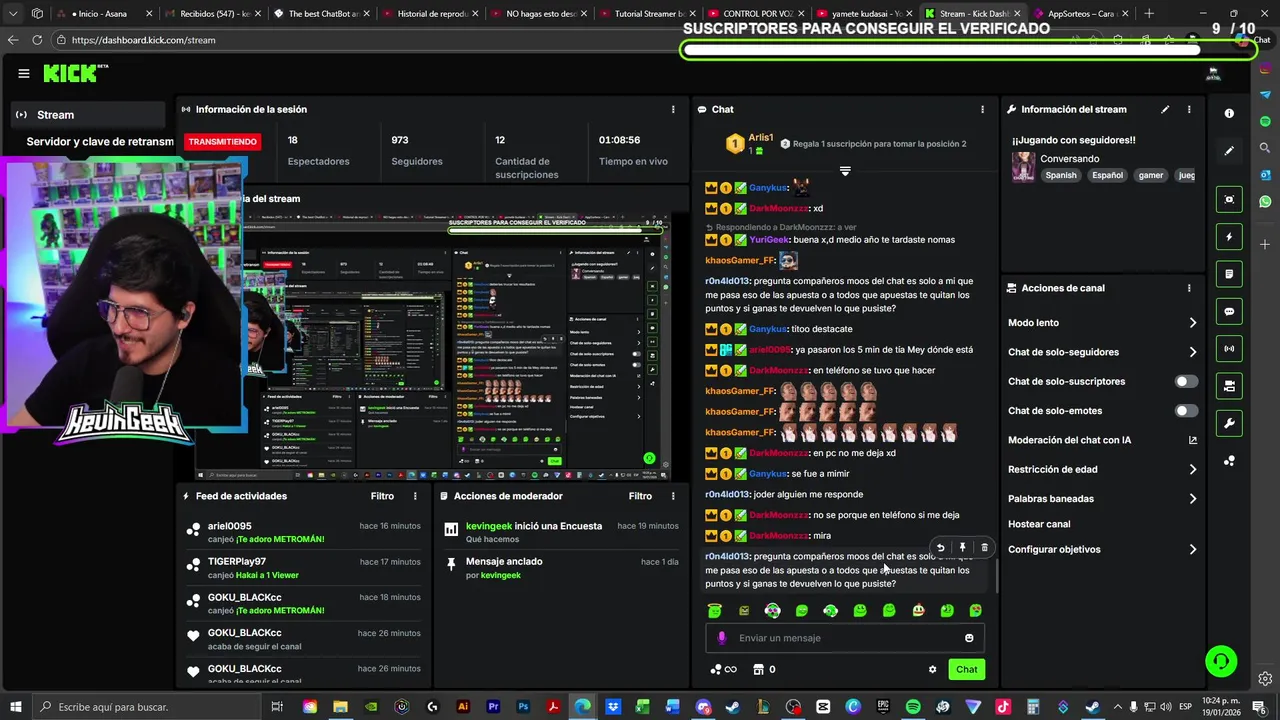Click chat bubble icon in right sidebar
Image resolution: width=1280 pixels, height=720 pixels.
tap(1229, 311)
